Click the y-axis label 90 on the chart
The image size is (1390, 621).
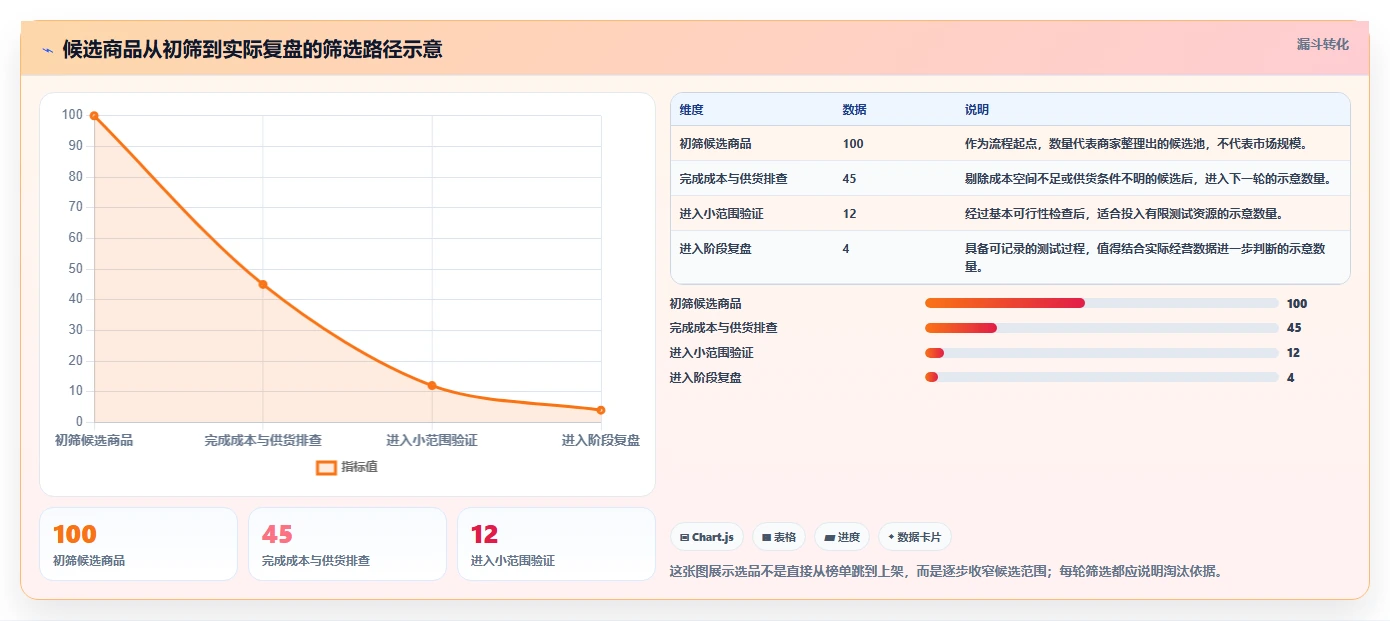75,146
